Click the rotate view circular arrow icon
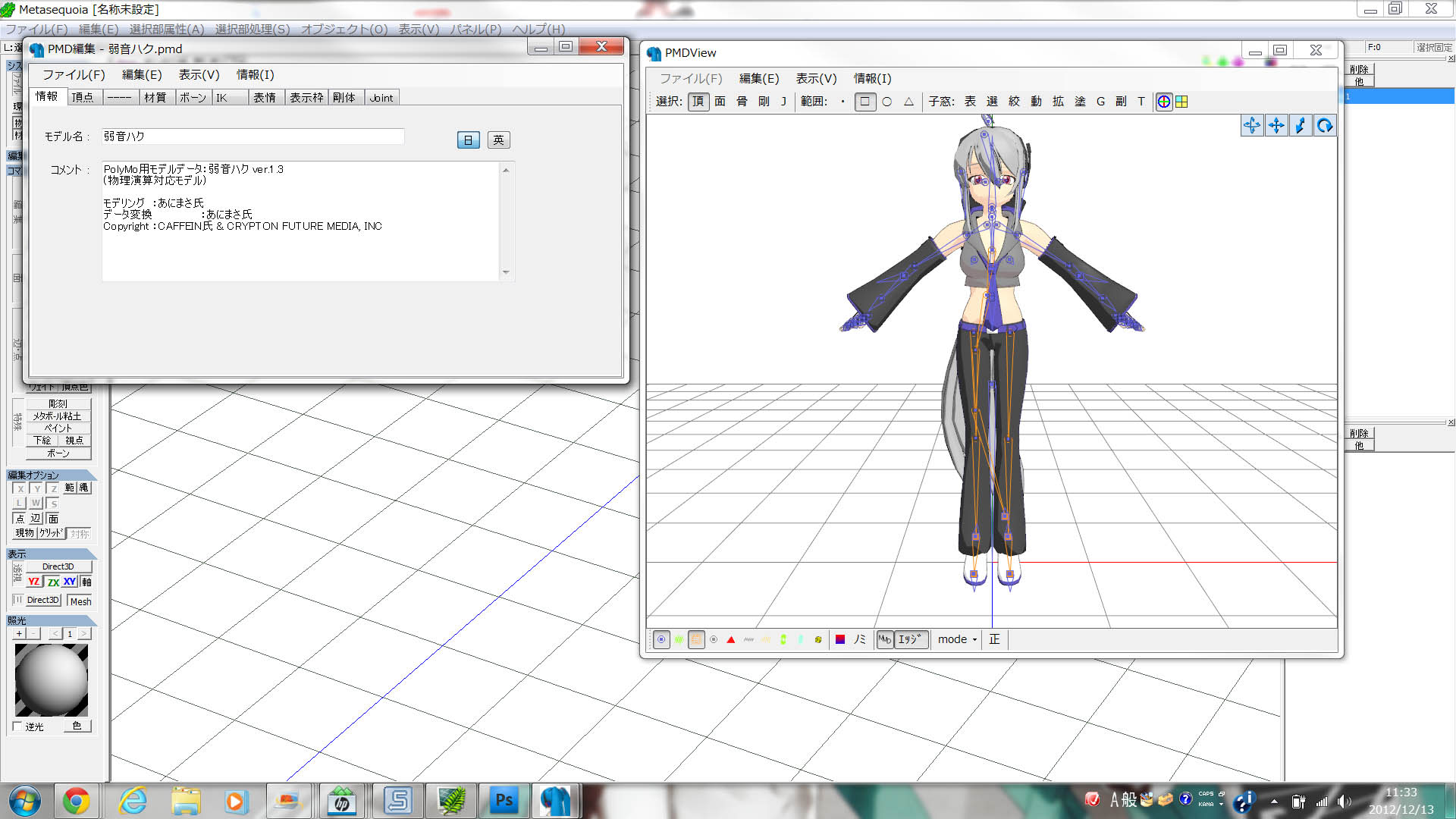1456x819 pixels. pyautogui.click(x=1325, y=126)
